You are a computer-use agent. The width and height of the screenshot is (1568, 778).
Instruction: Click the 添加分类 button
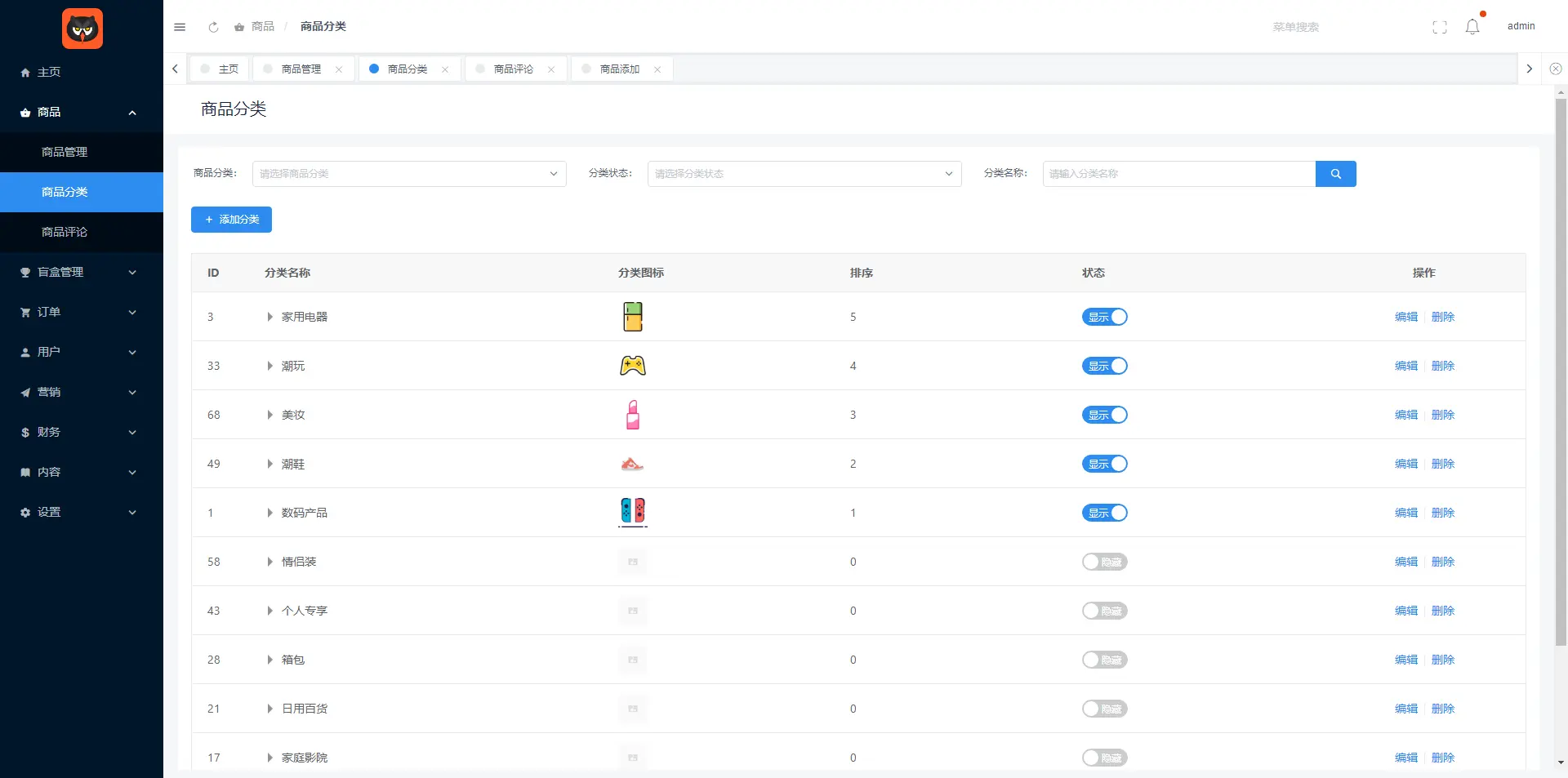(x=231, y=220)
